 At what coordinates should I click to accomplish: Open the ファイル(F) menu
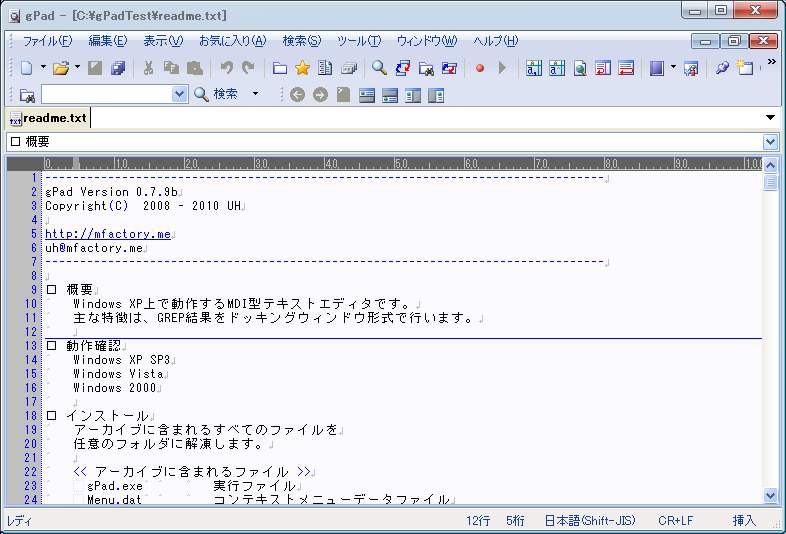(x=47, y=41)
